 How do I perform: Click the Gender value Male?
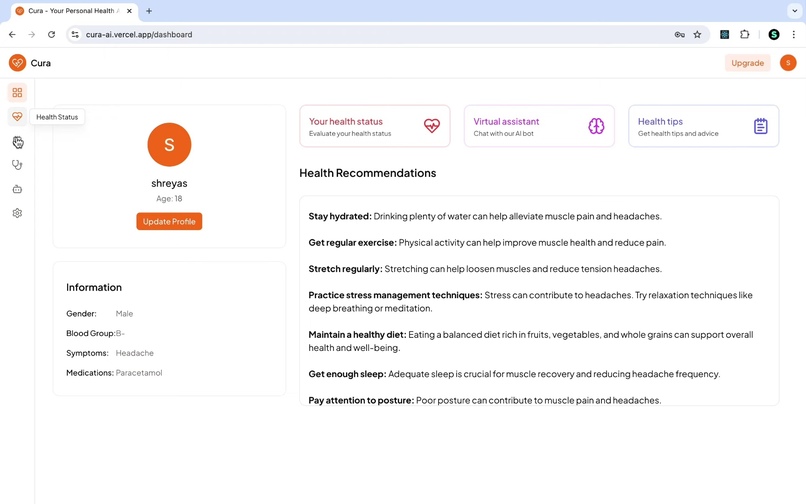(x=124, y=314)
